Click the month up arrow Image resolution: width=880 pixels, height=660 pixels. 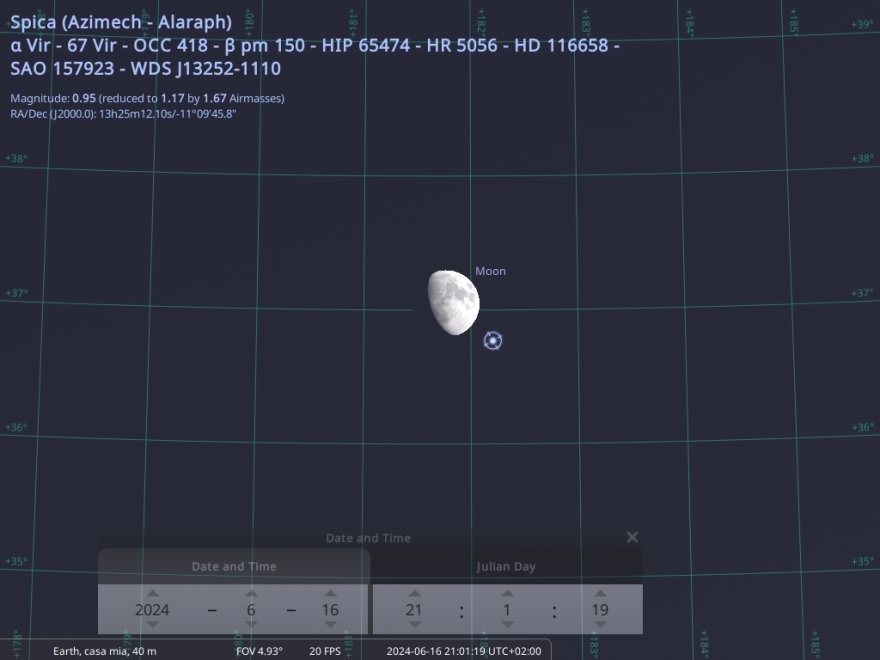pos(251,593)
